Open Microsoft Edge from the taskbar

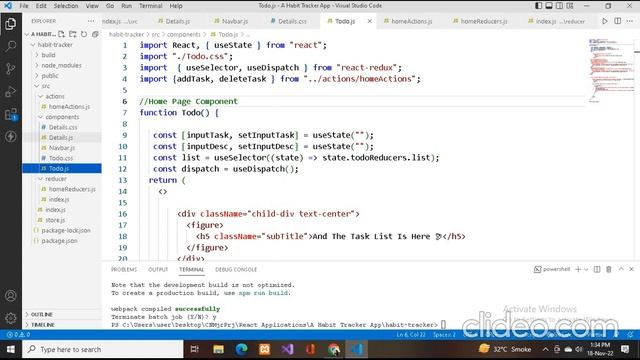[x=242, y=349]
